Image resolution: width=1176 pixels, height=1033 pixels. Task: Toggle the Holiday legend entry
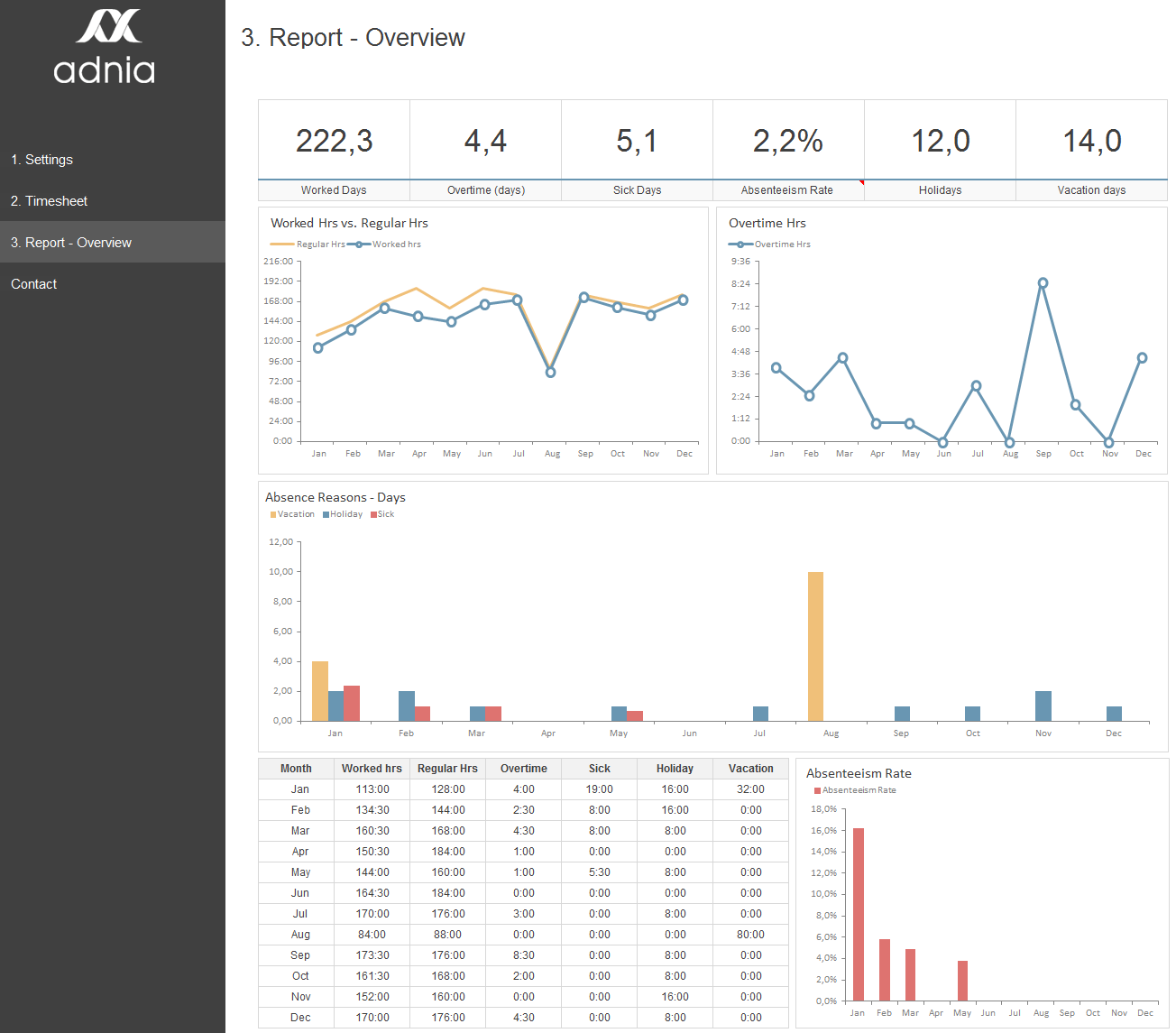coord(342,513)
